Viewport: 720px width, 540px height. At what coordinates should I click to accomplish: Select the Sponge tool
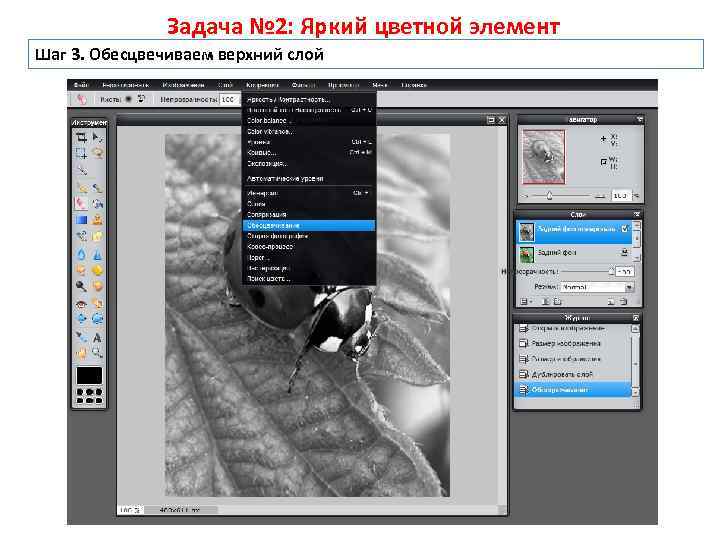tap(97, 270)
